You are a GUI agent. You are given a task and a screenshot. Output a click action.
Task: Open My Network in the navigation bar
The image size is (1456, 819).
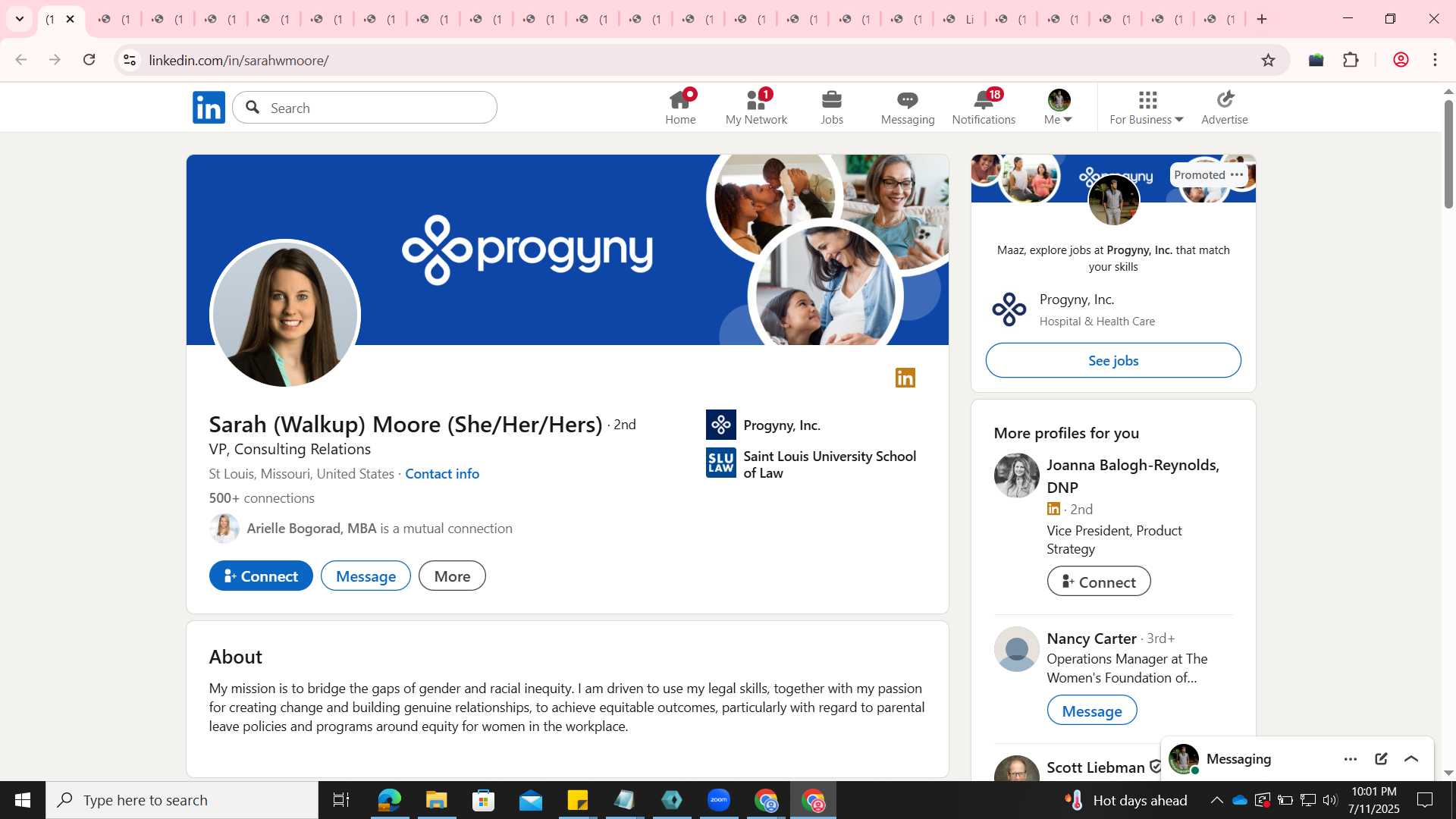click(x=756, y=108)
